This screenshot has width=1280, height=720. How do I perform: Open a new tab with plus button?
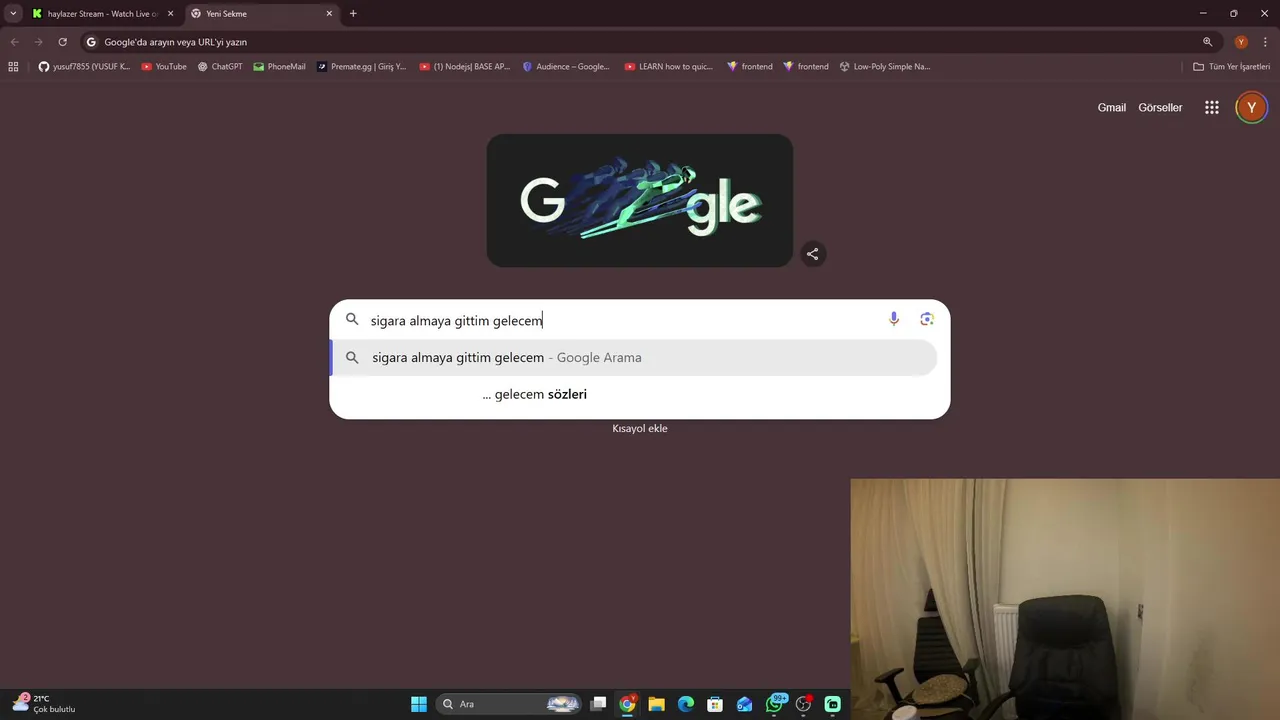point(353,14)
